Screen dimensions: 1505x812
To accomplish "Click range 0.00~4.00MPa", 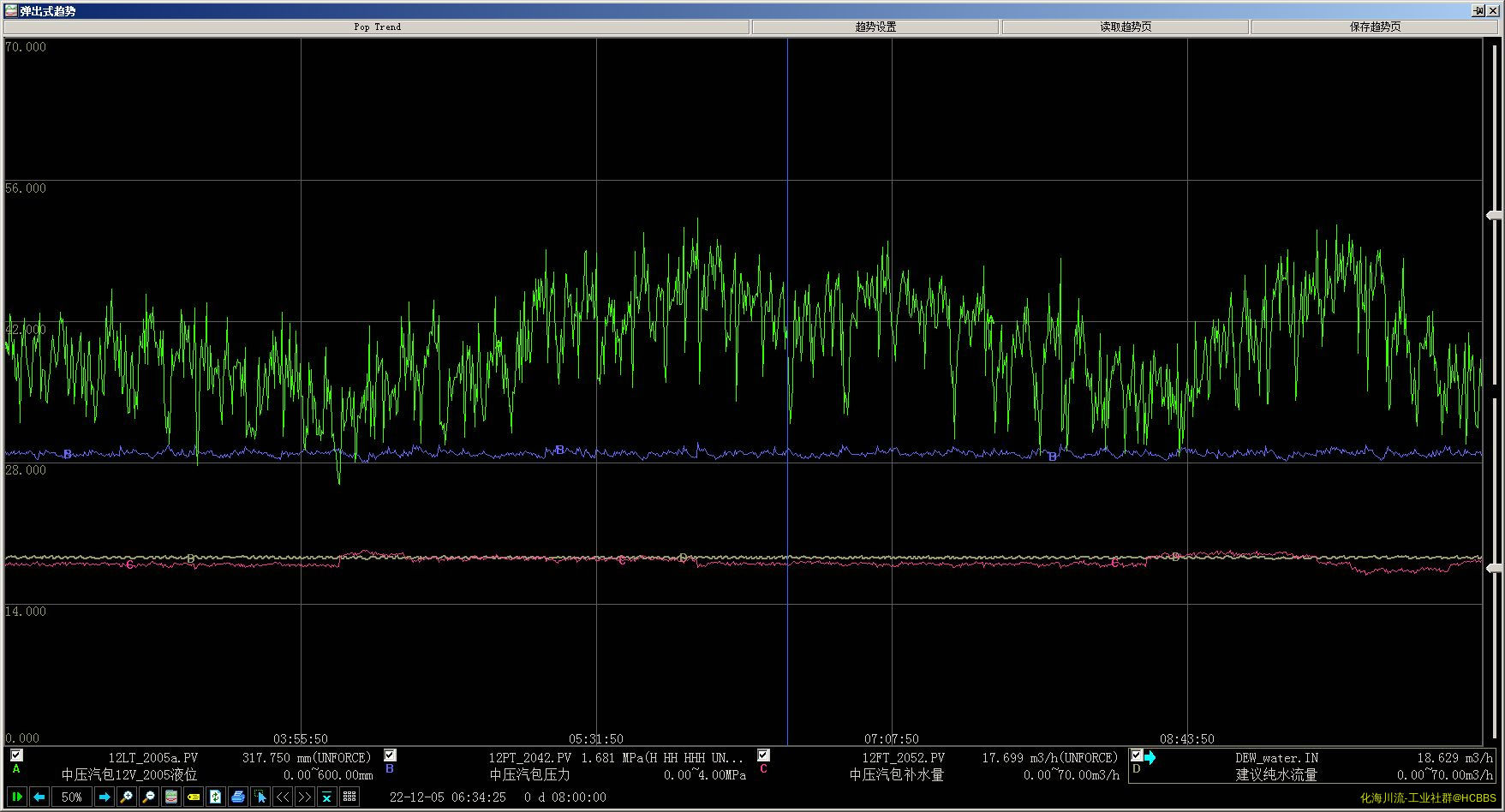I will tap(704, 775).
